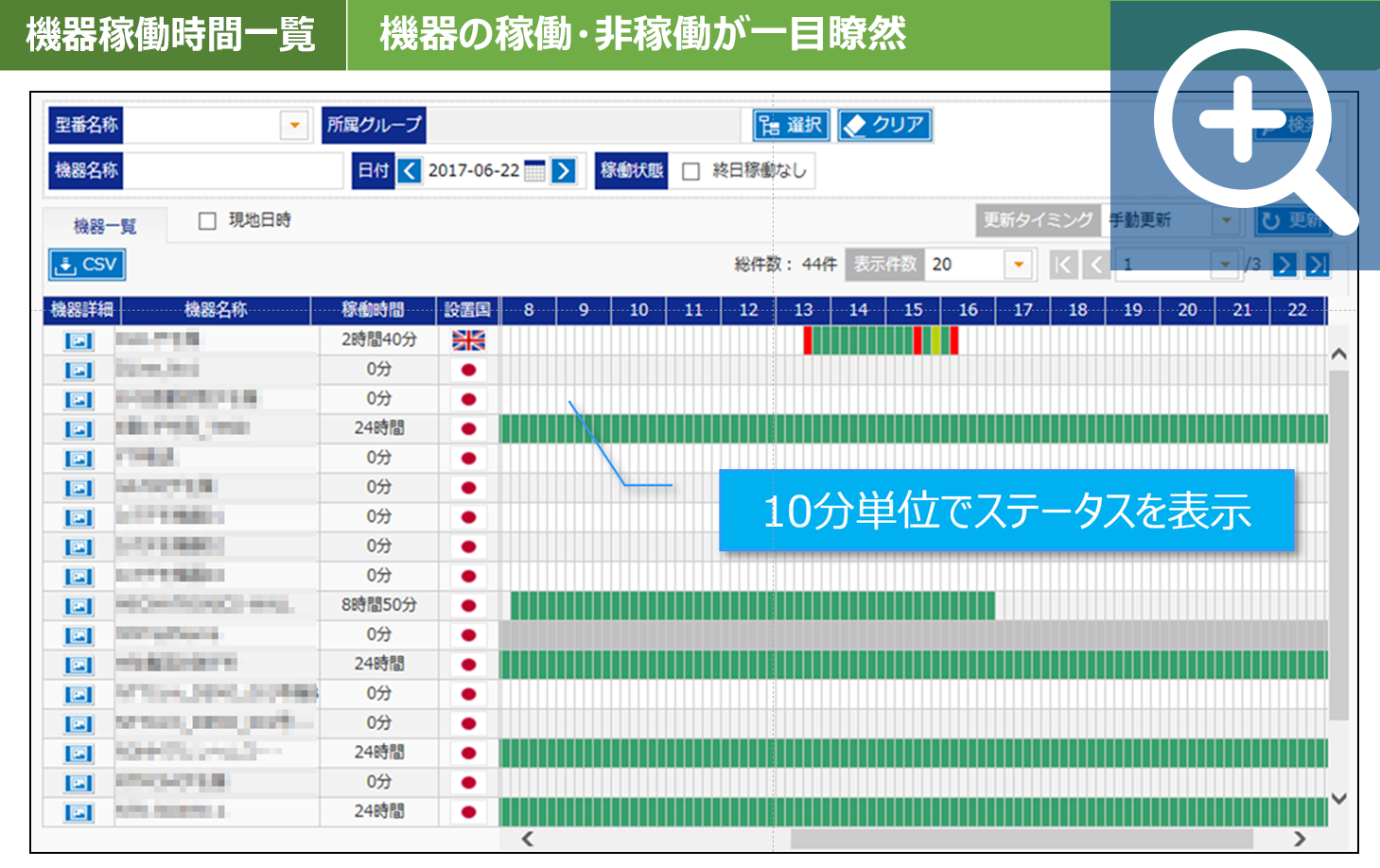Click the 総件数: 44件 text

coord(786,265)
